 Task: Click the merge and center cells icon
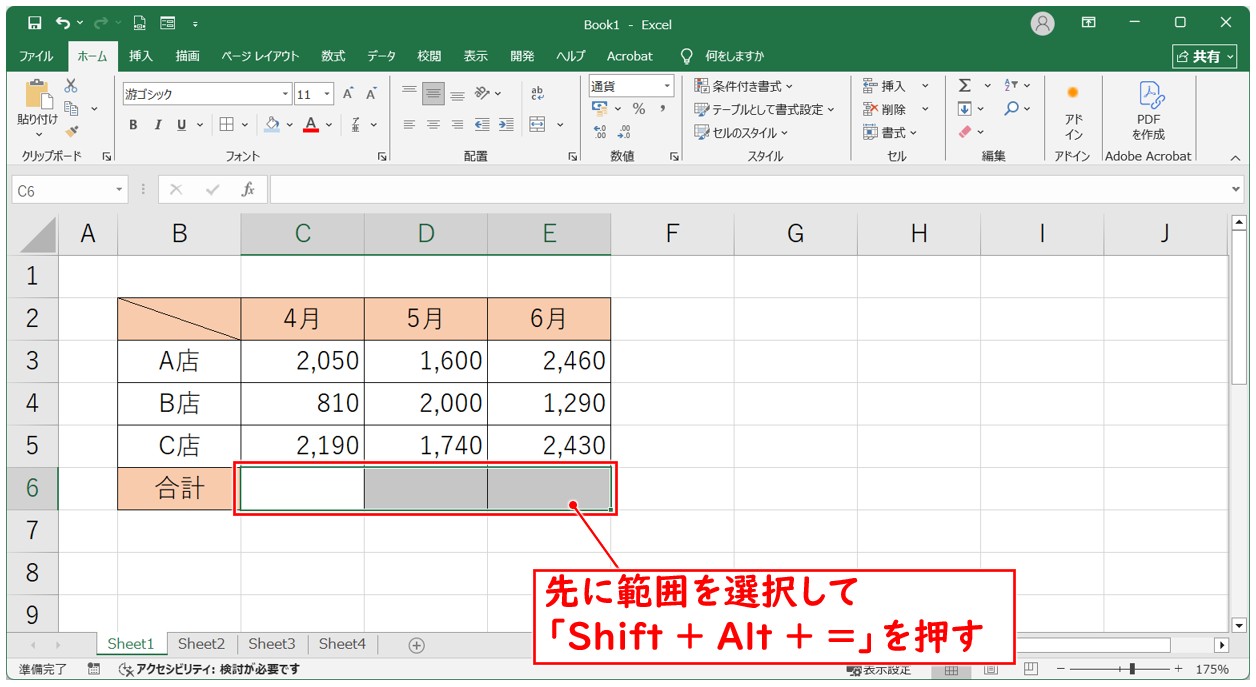(x=538, y=125)
